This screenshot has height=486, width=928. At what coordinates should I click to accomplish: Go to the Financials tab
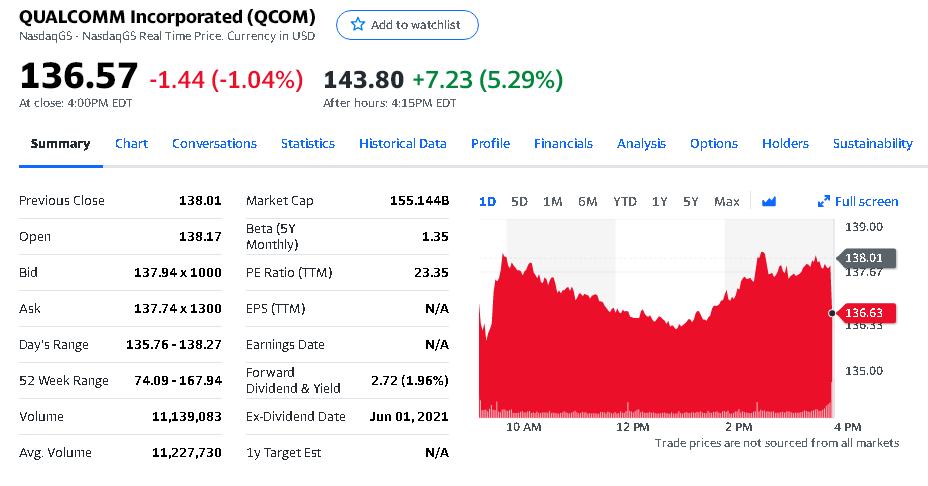coord(563,143)
